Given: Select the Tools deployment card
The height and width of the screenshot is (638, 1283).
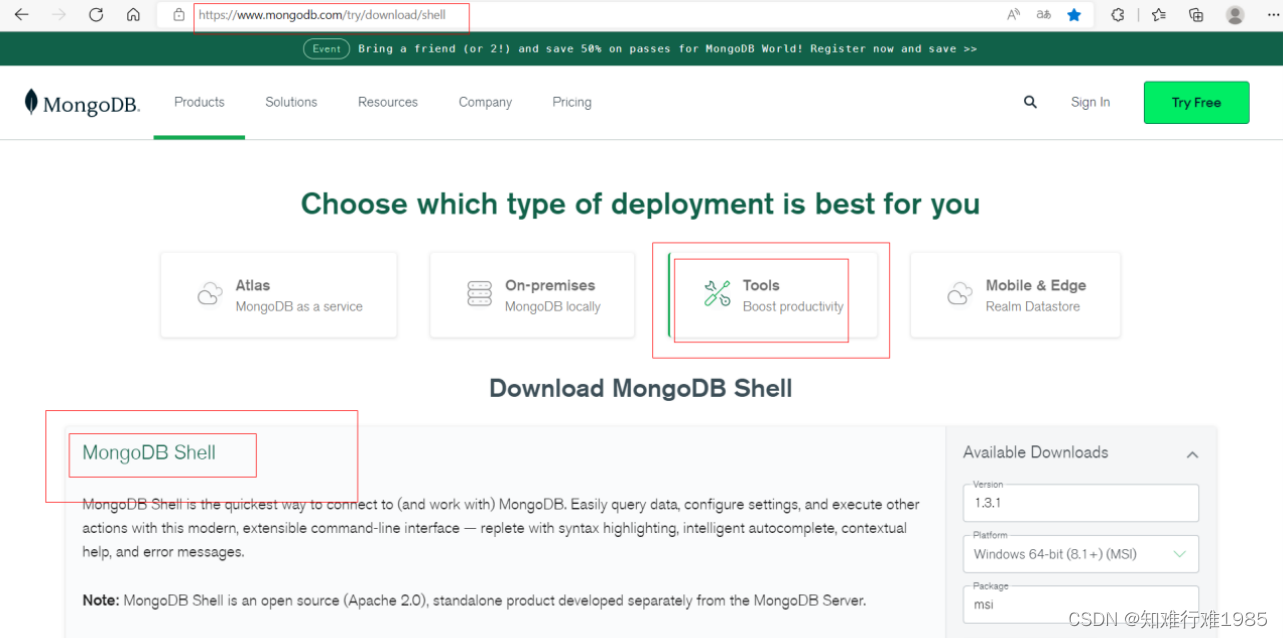Looking at the screenshot, I should coord(772,295).
